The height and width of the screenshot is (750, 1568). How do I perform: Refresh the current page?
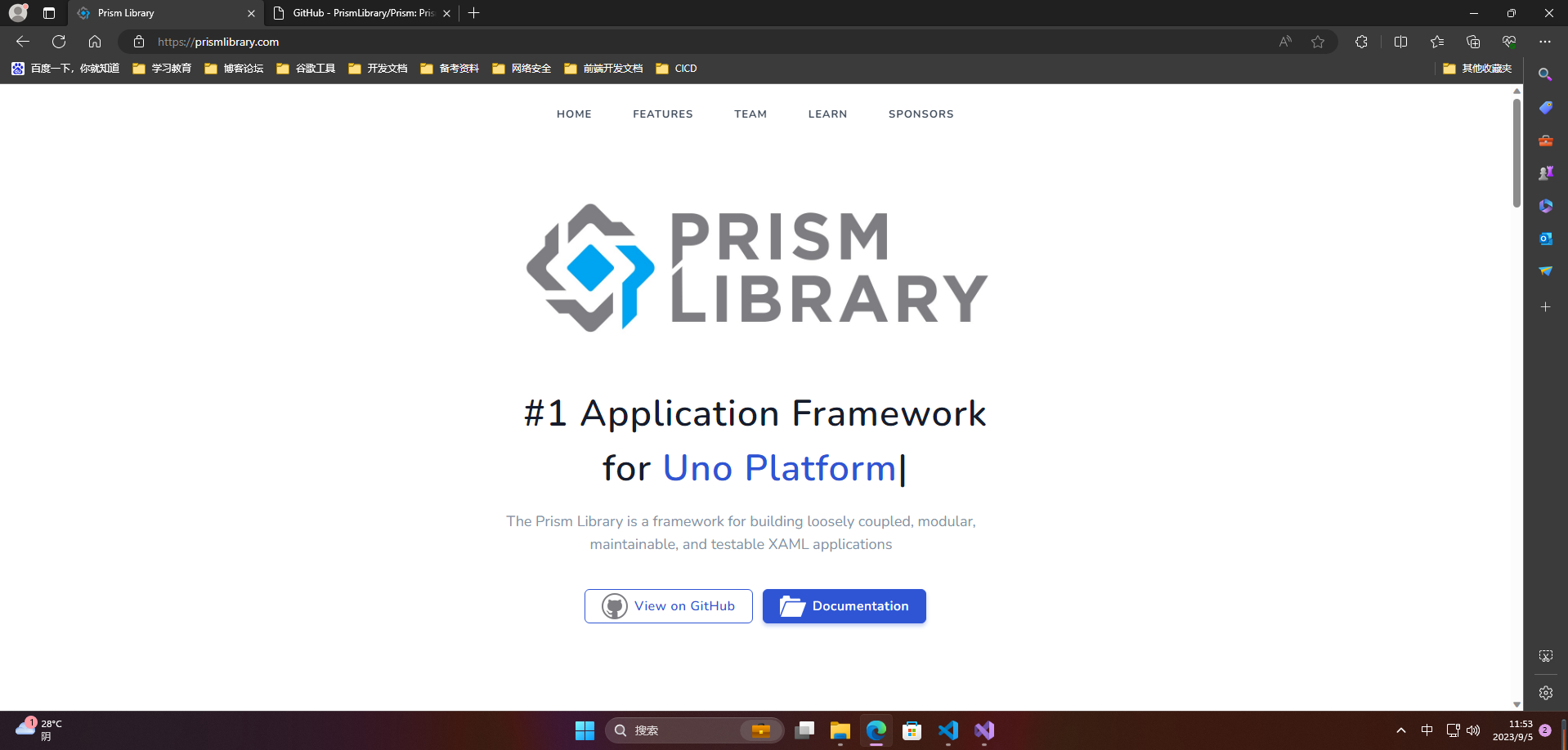[x=59, y=42]
